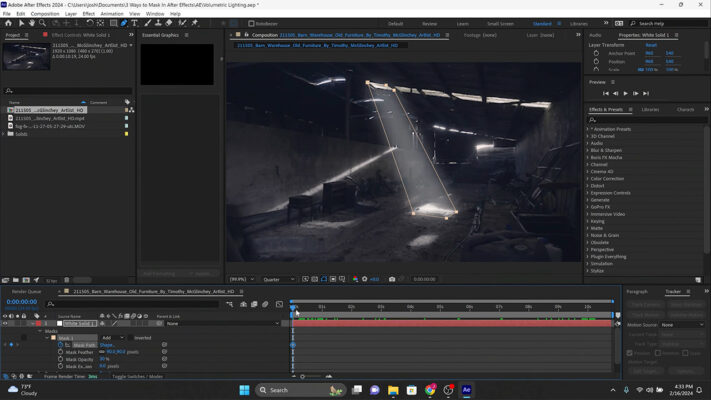
Task: Collapse the Masks group twirl arrow
Action: click(40, 331)
